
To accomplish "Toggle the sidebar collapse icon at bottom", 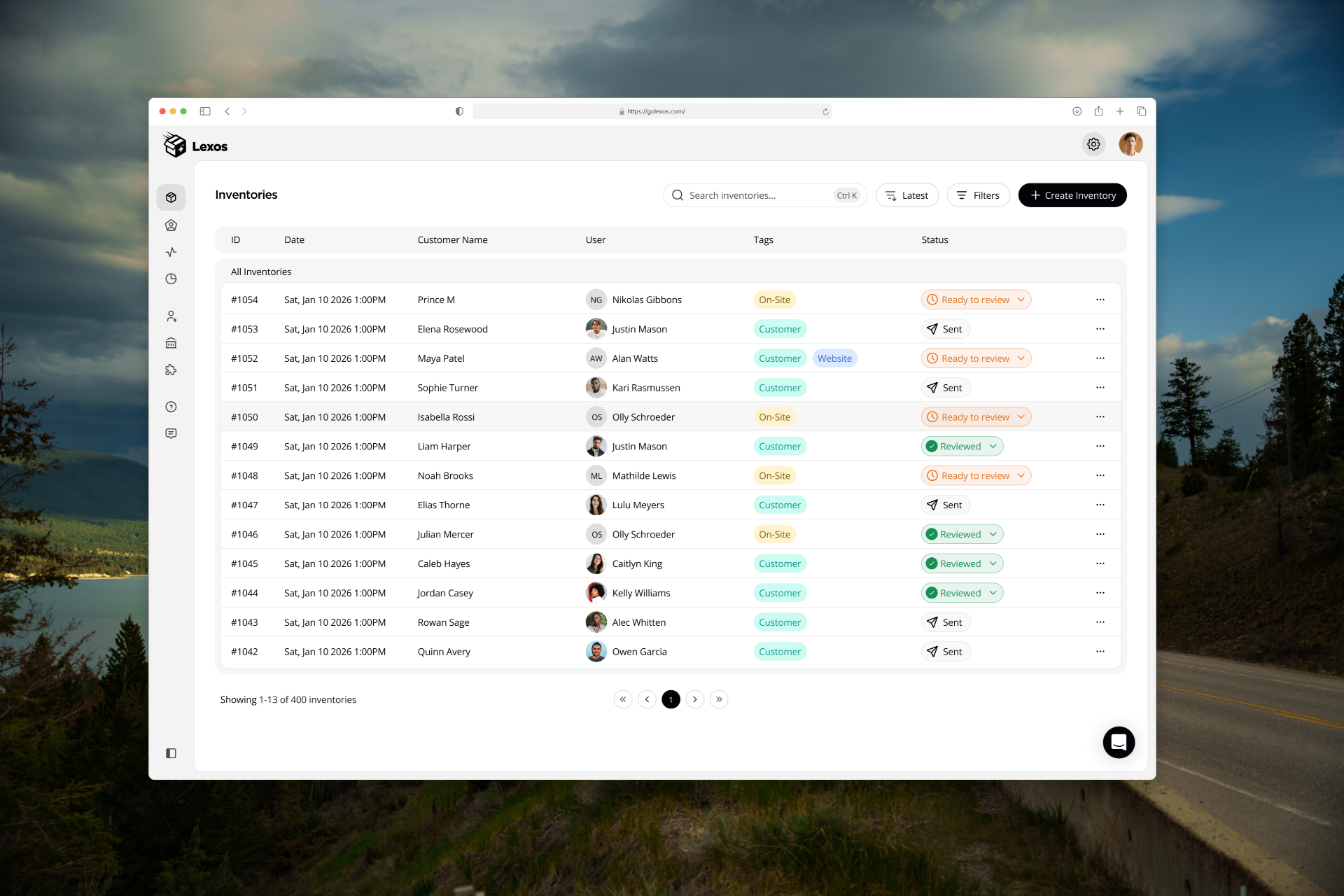I will click(171, 753).
